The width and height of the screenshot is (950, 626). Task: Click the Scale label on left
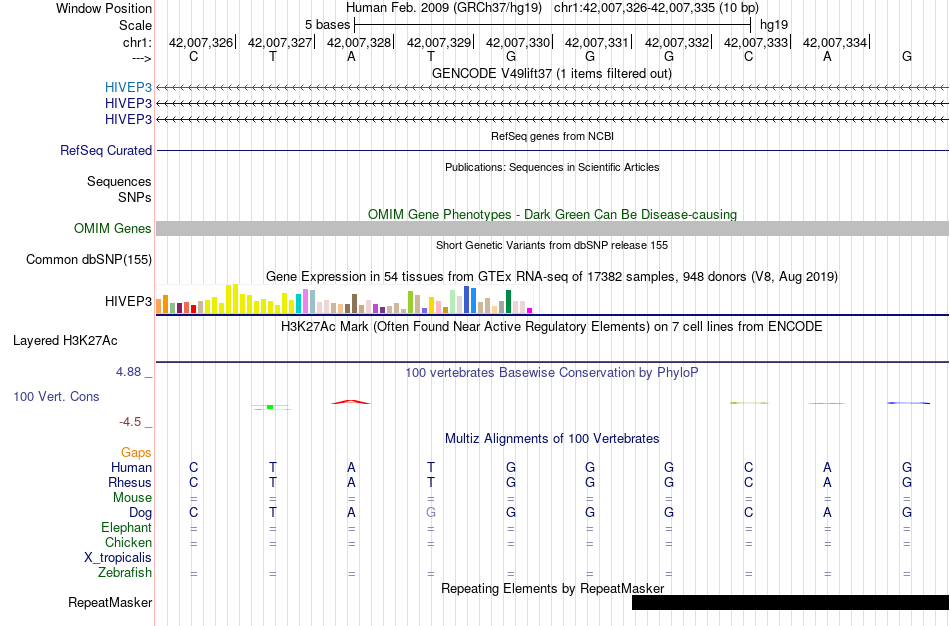(x=135, y=25)
